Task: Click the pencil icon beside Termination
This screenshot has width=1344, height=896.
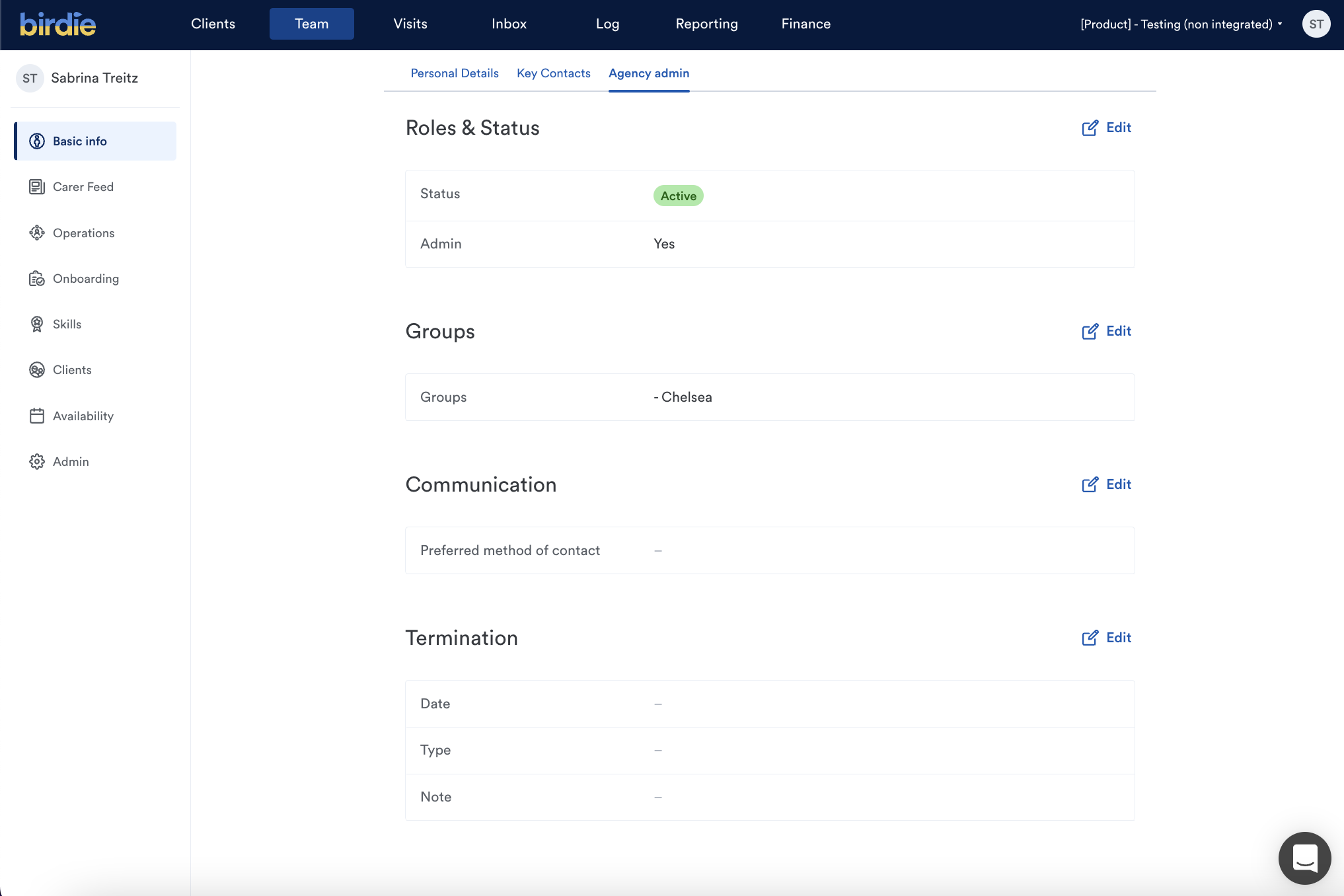Action: 1090,638
